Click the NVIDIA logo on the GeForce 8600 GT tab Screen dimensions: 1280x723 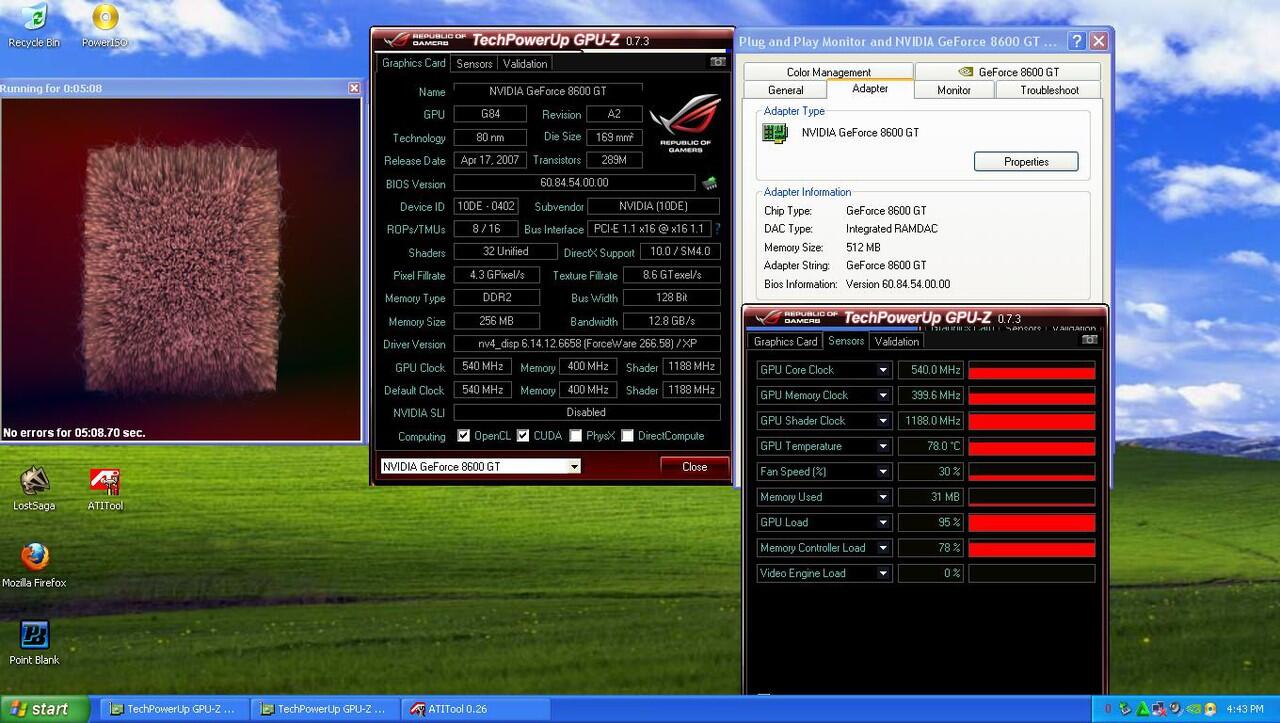click(x=966, y=72)
